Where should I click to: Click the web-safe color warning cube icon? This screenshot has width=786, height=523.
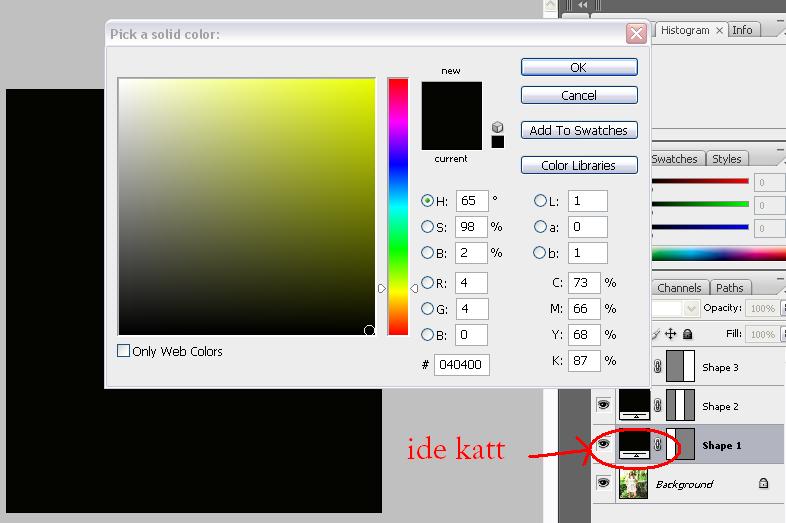(x=497, y=127)
